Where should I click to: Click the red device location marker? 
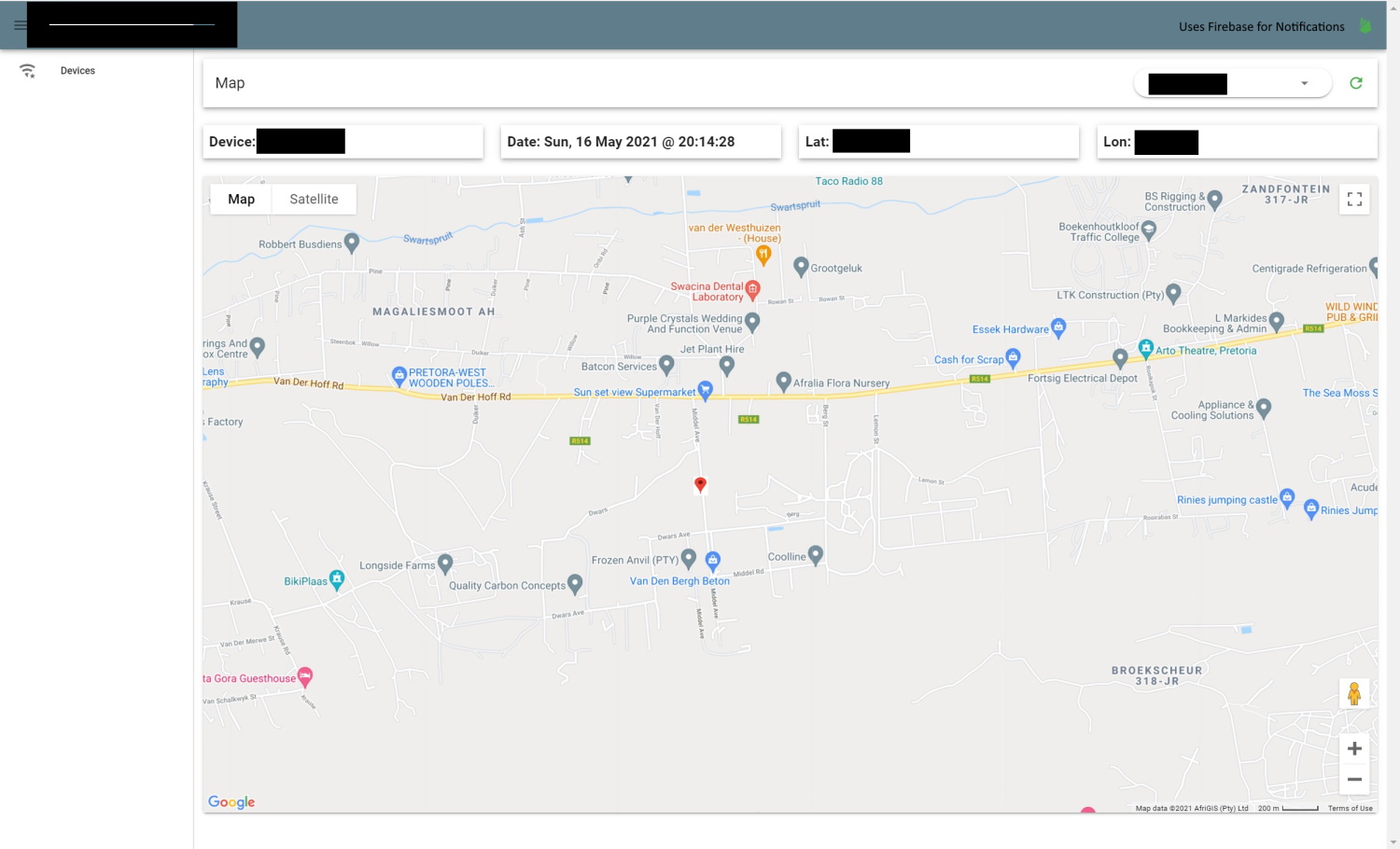tap(700, 484)
